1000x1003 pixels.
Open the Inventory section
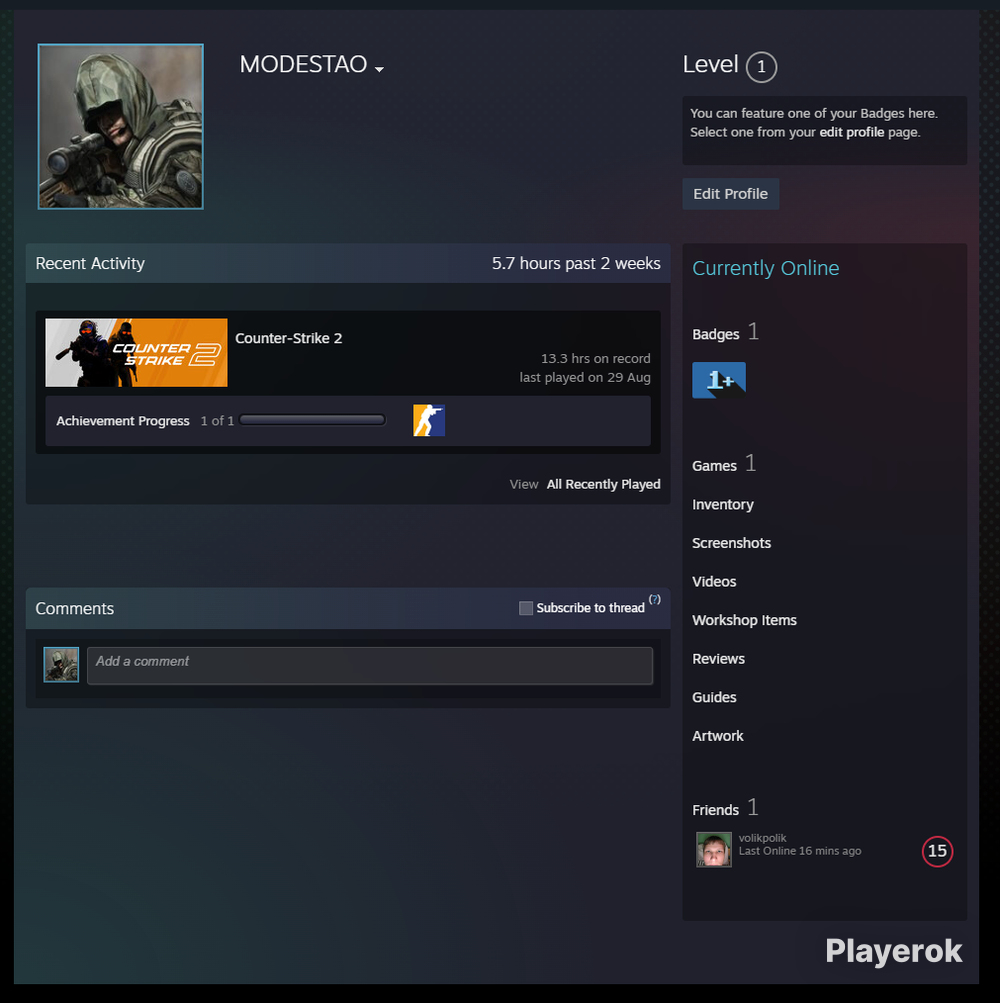(x=722, y=504)
